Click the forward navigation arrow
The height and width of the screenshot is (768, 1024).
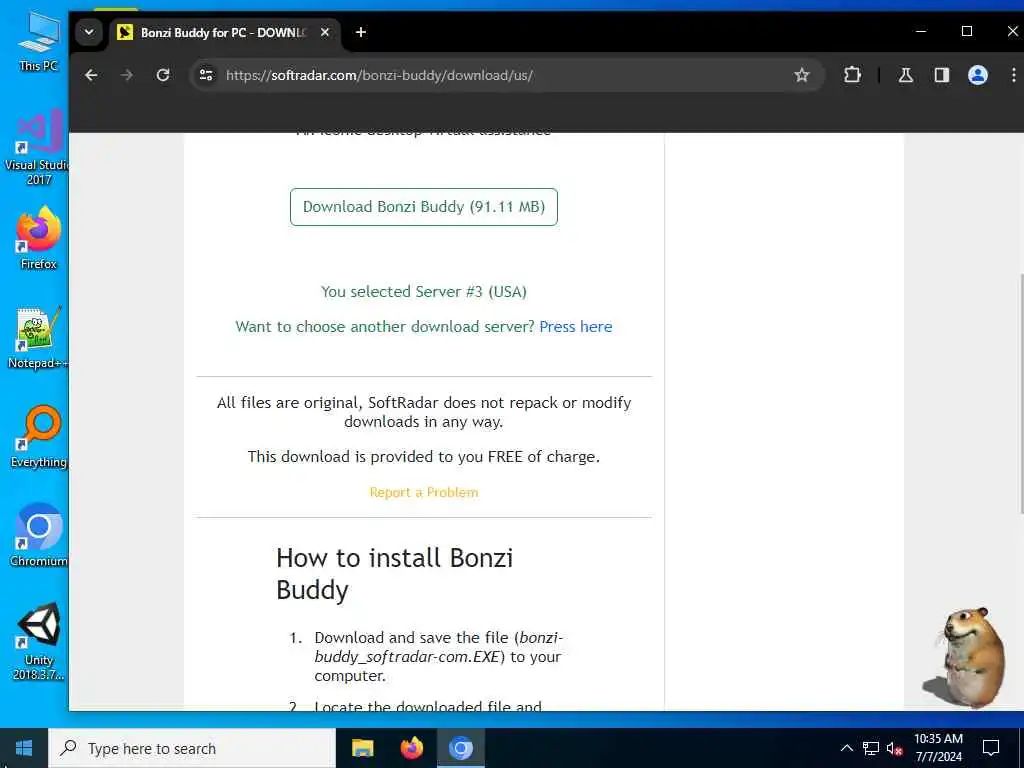point(127,75)
